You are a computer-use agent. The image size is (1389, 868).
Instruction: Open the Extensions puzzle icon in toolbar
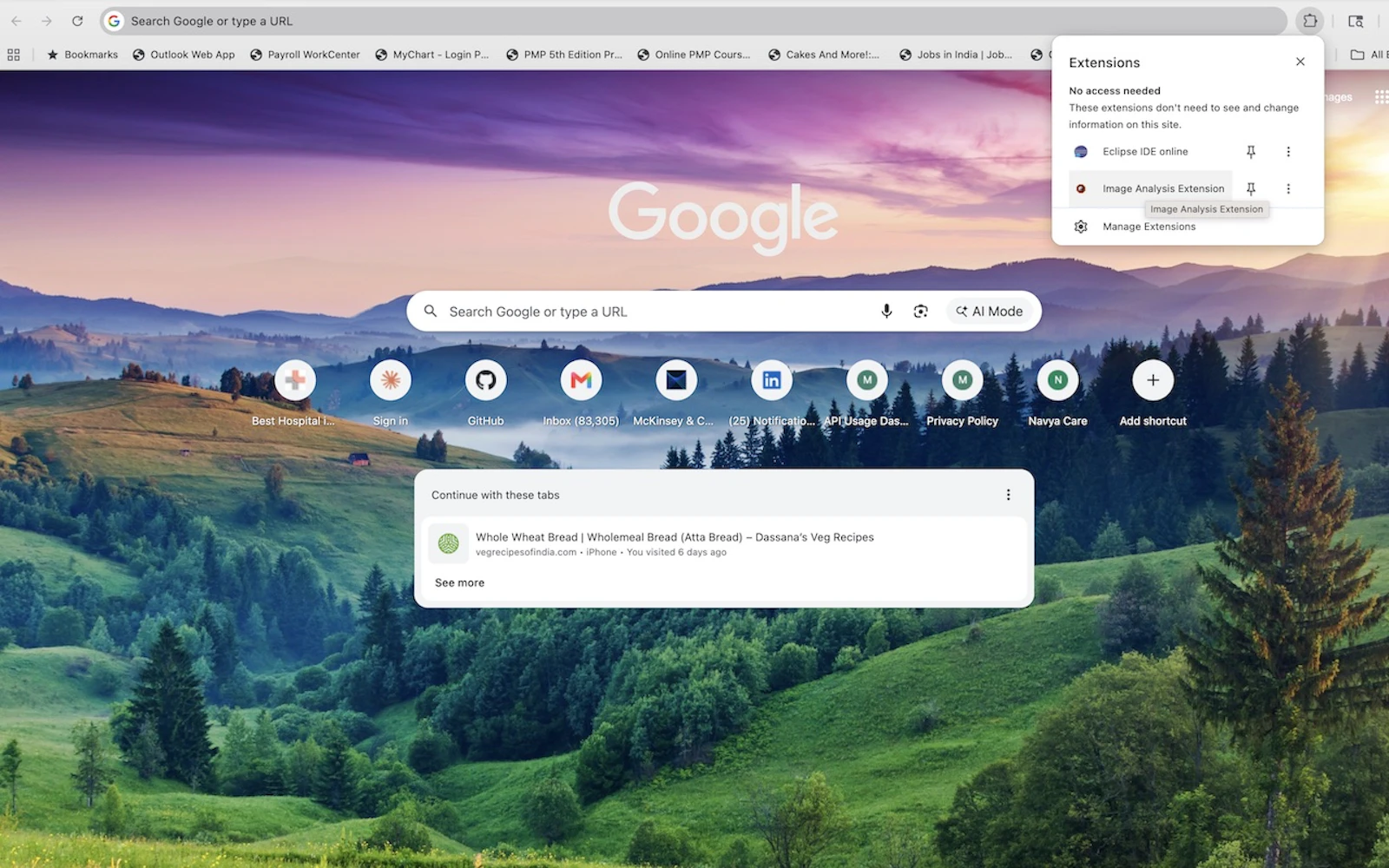(x=1310, y=21)
